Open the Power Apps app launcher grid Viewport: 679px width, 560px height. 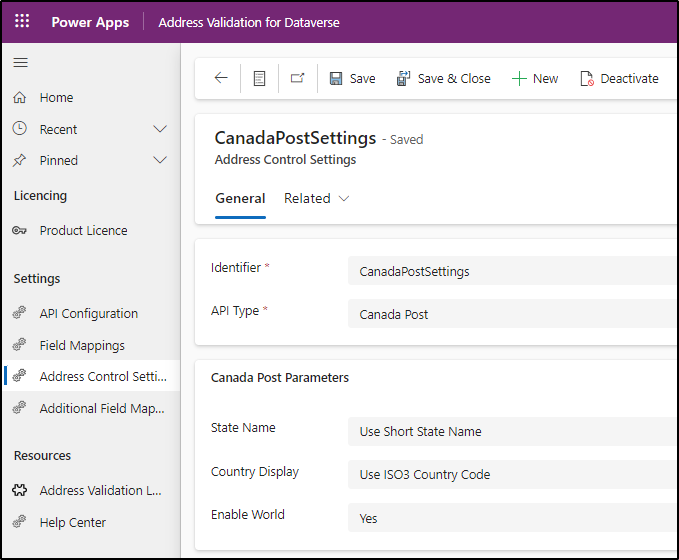point(22,21)
